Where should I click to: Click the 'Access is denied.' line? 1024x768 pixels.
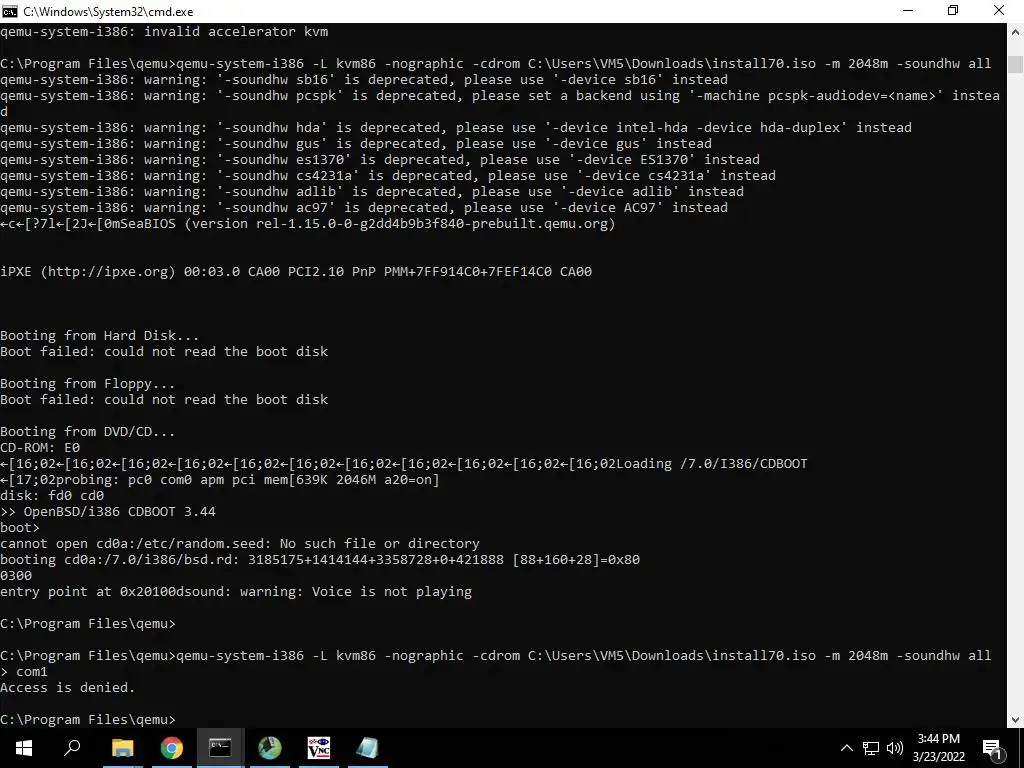pyautogui.click(x=67, y=687)
